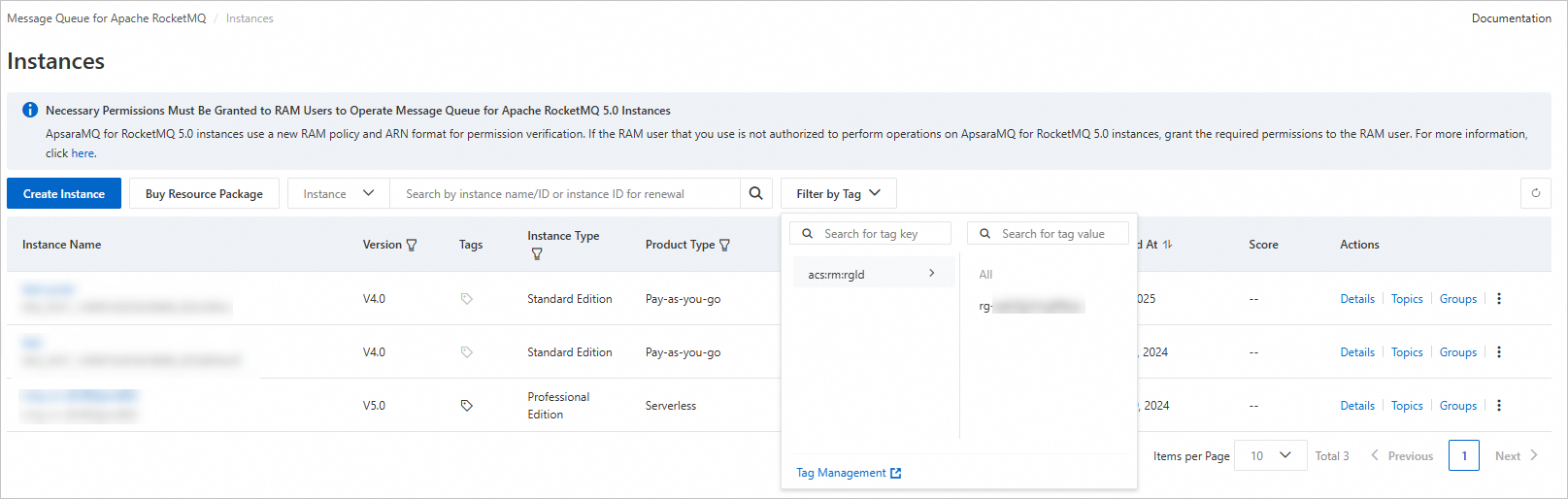This screenshot has width=1568, height=499.
Task: Click the Create Instance button
Action: coord(64,193)
